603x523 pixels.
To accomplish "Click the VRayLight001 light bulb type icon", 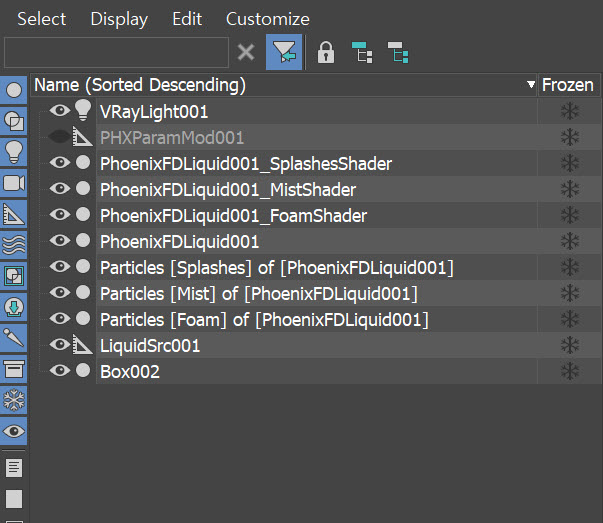I will point(83,110).
